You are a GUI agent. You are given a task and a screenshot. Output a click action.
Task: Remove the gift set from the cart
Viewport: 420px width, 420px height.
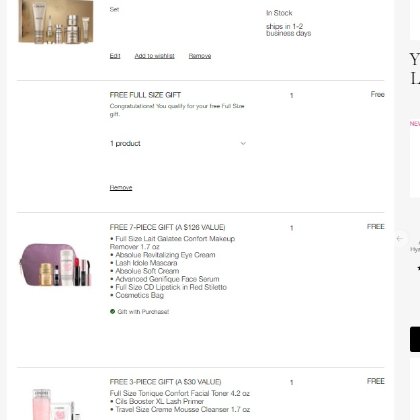coord(200,56)
